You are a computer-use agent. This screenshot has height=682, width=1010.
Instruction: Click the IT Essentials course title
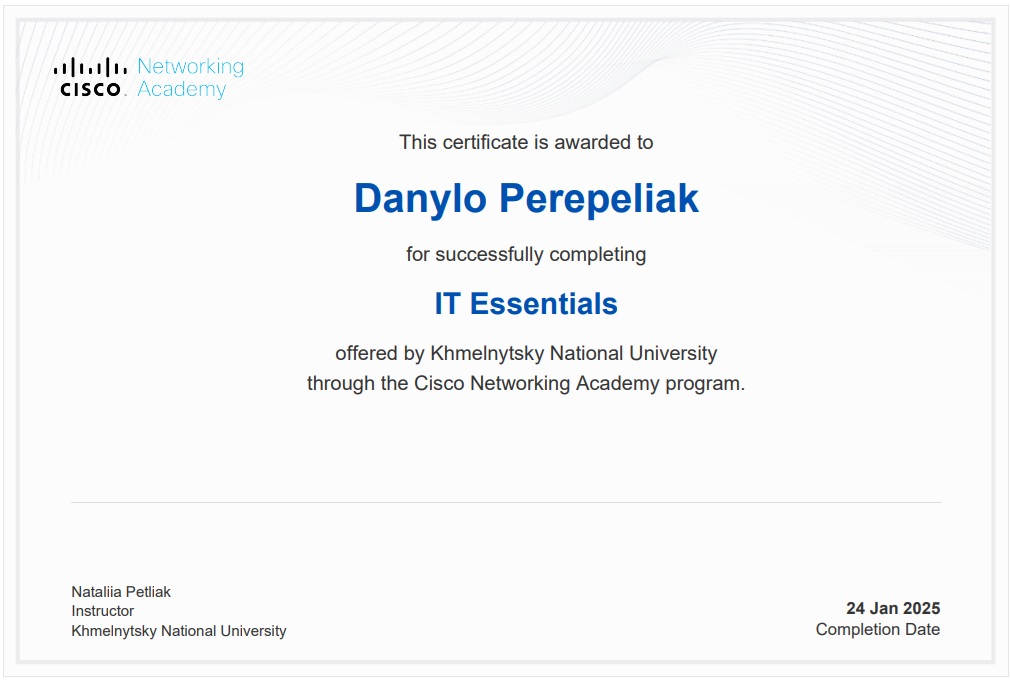(x=526, y=303)
